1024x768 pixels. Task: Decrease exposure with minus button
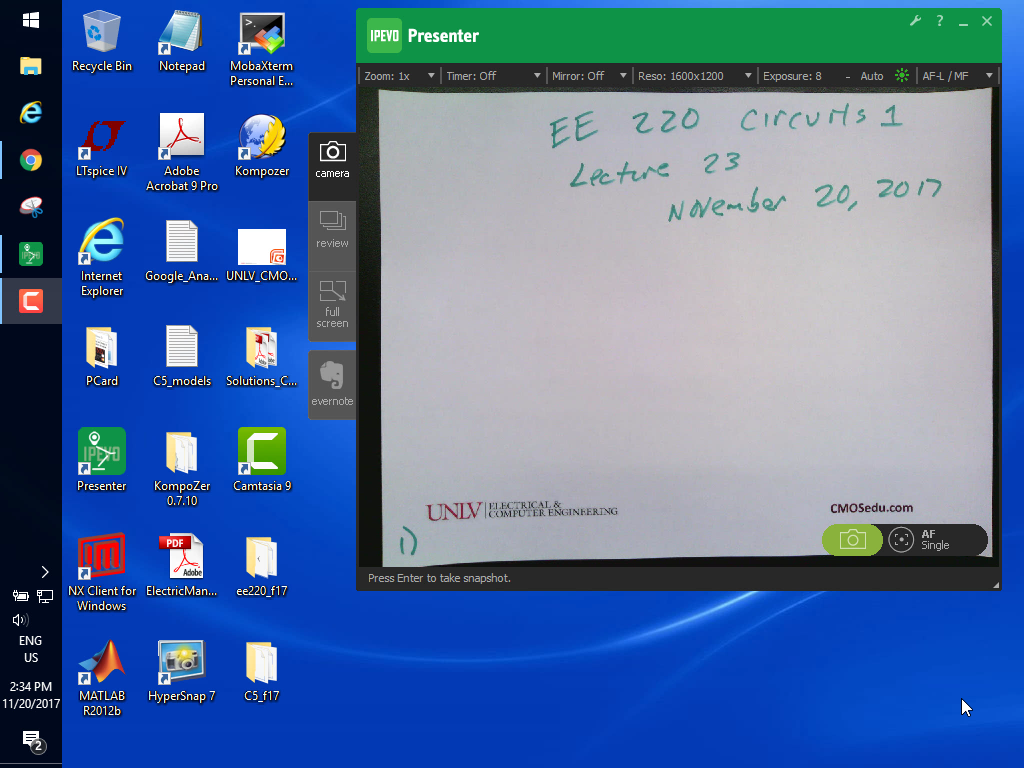point(848,76)
